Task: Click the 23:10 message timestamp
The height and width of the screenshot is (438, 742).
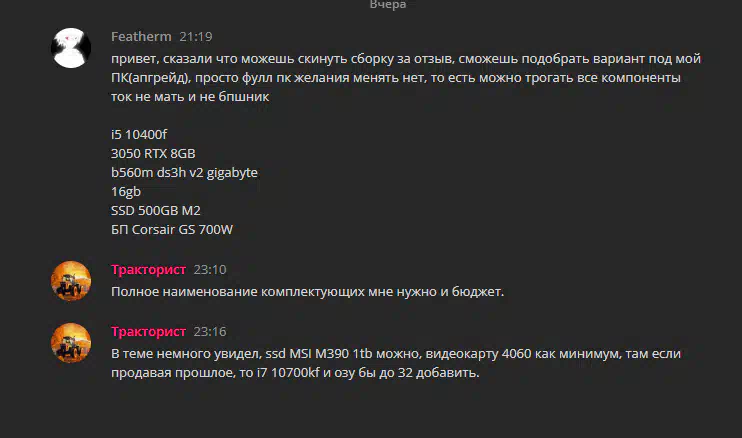Action: (x=210, y=270)
